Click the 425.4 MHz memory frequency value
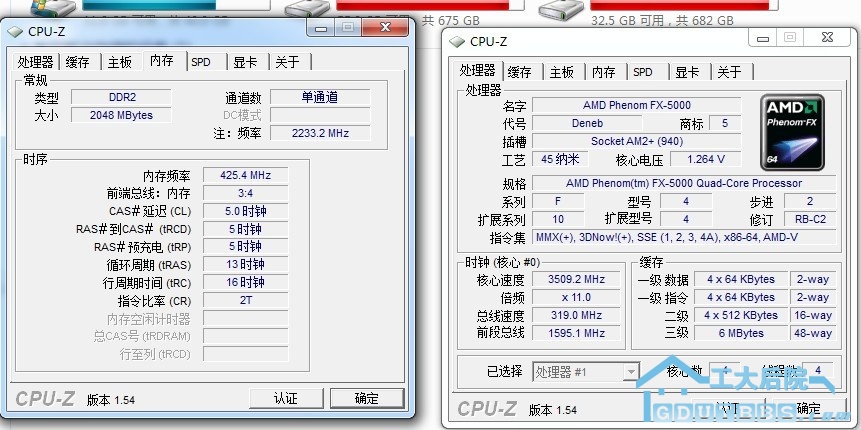Viewport: 861px width, 430px height. [x=245, y=175]
